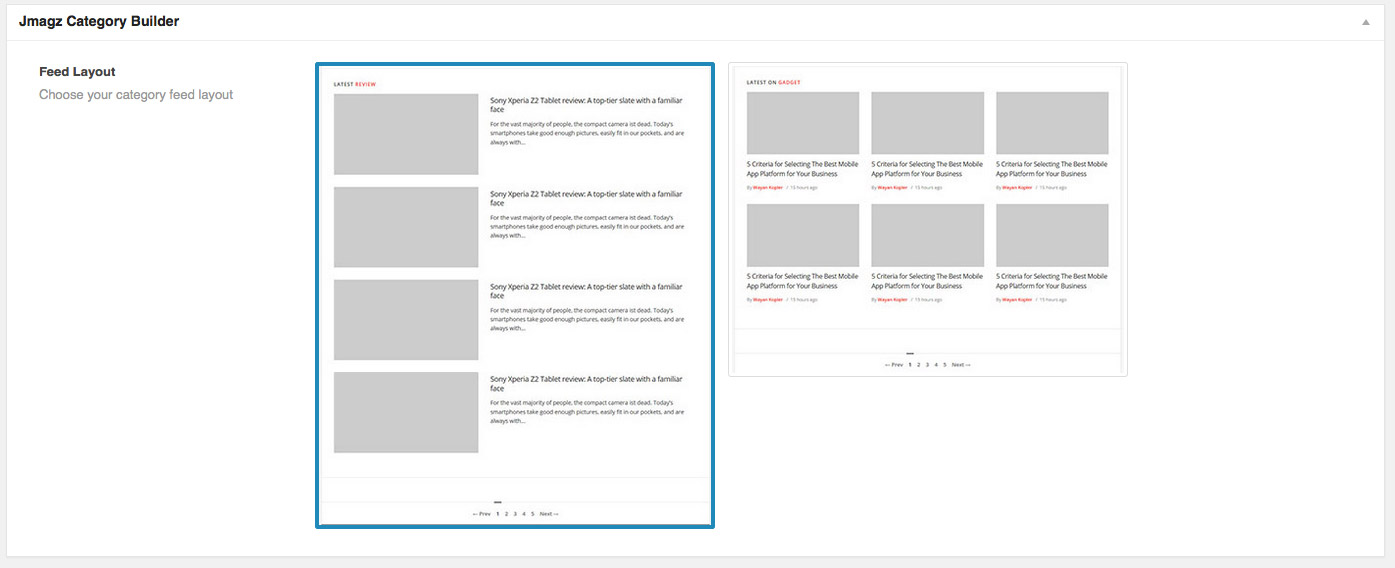This screenshot has width=1395, height=568.
Task: Click the Jmagz Category Builder panel title
Action: click(x=99, y=21)
